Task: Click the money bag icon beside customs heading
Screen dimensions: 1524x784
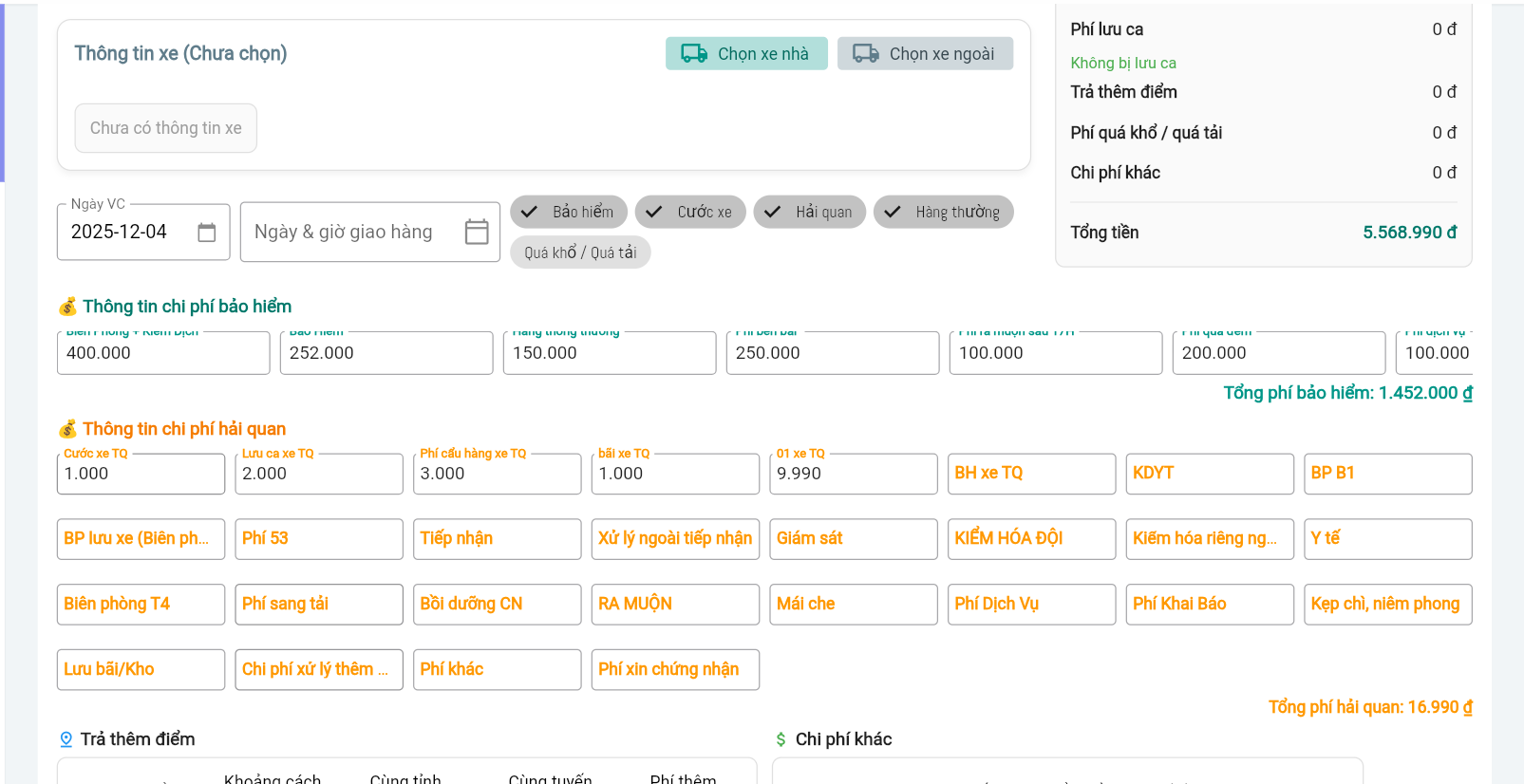Action: [x=67, y=429]
